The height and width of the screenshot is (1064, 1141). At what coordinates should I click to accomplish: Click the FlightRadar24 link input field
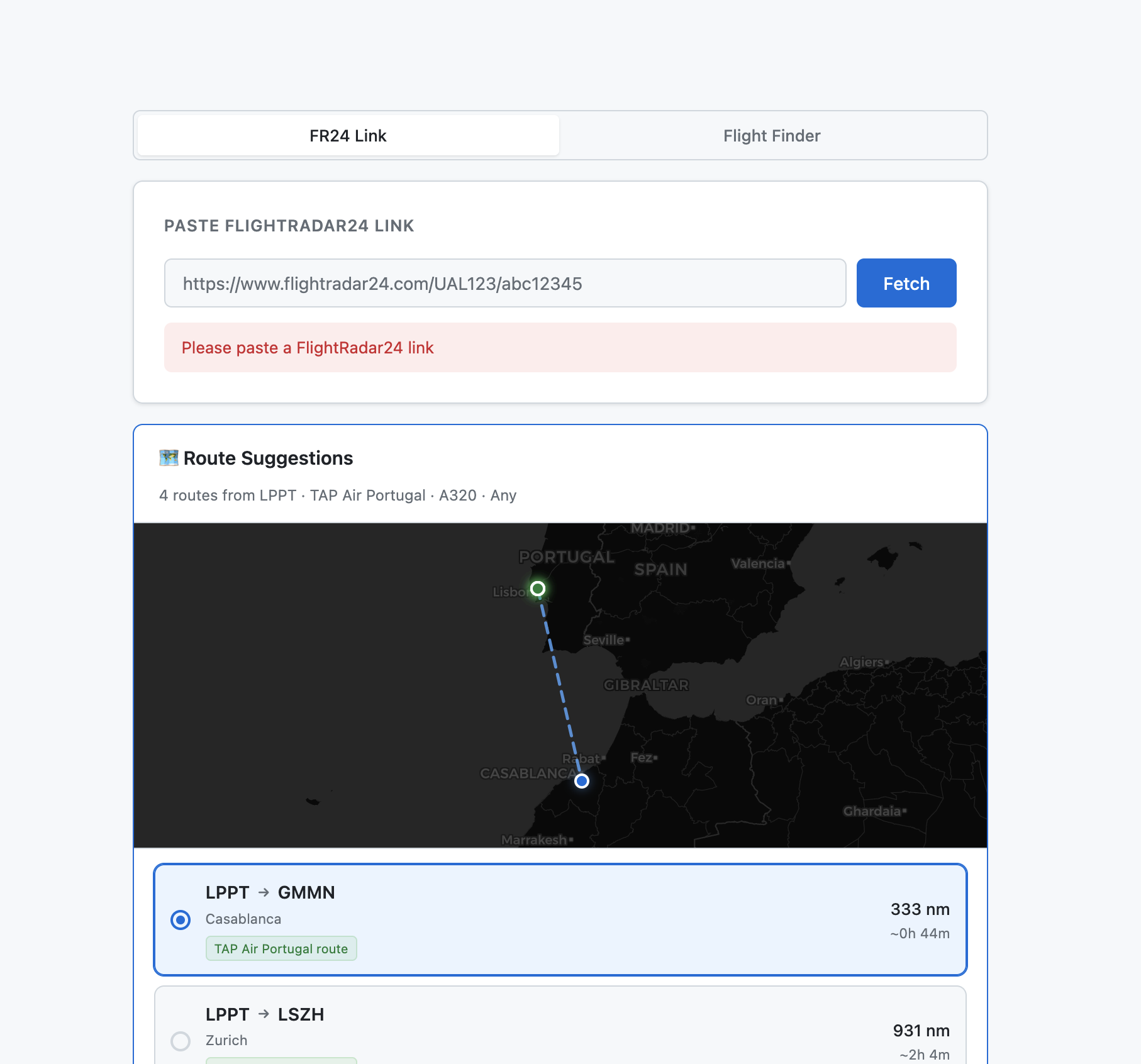tap(504, 284)
